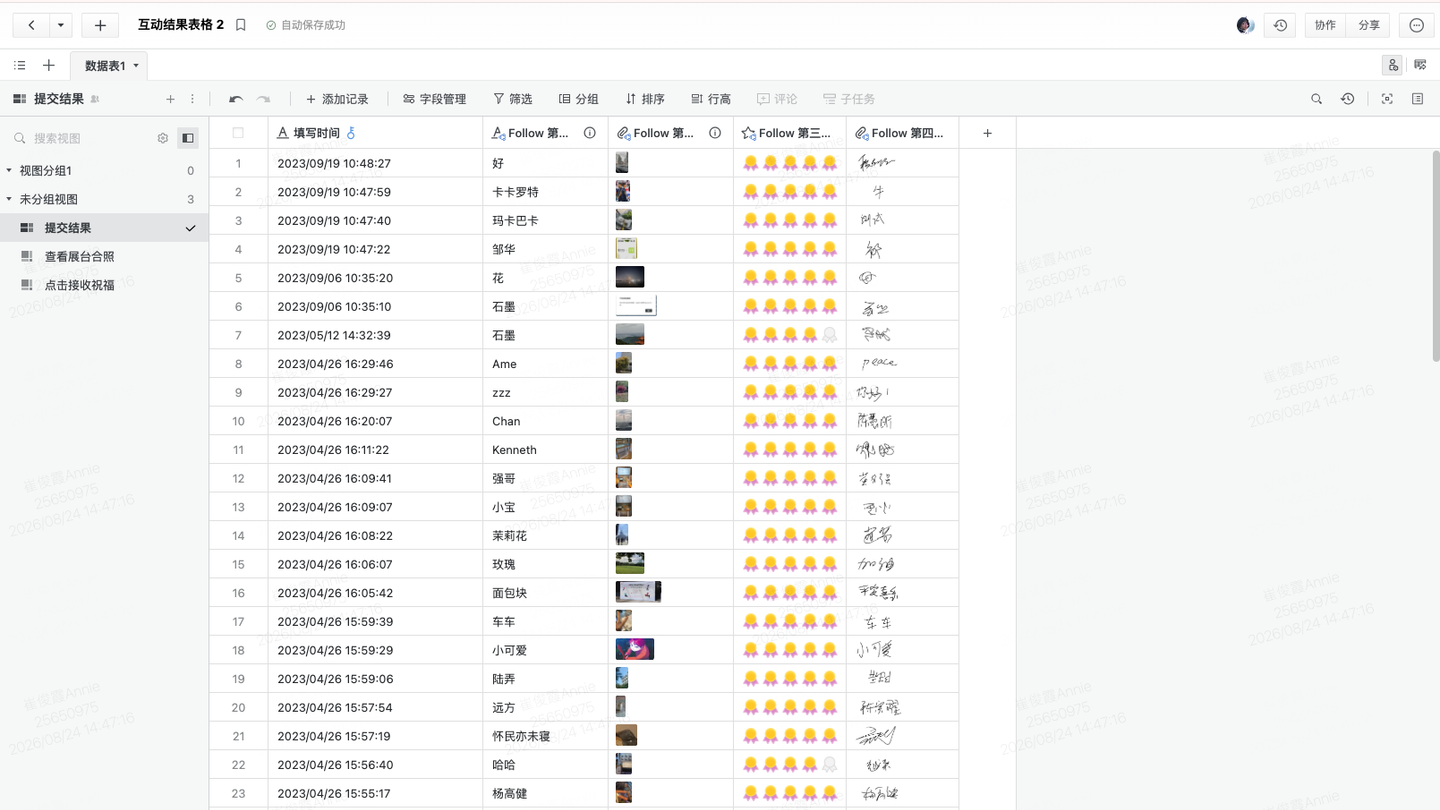
Task: Add a new column with header plus
Action: 987,133
